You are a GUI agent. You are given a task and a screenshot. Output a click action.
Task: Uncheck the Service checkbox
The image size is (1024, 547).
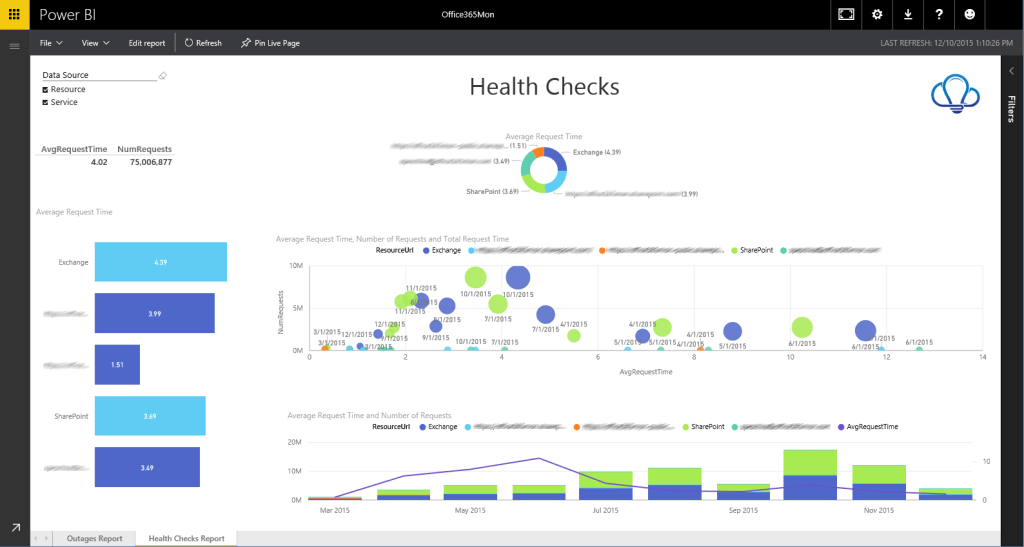click(x=45, y=103)
